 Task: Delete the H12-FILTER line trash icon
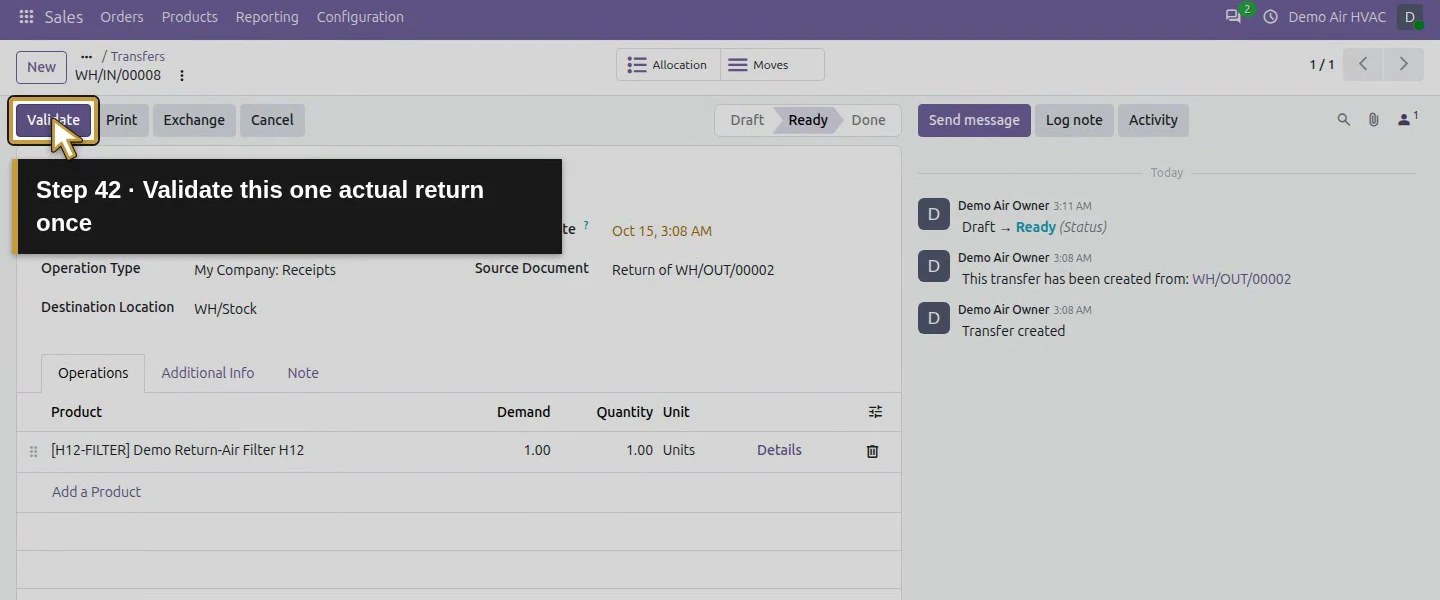872,451
